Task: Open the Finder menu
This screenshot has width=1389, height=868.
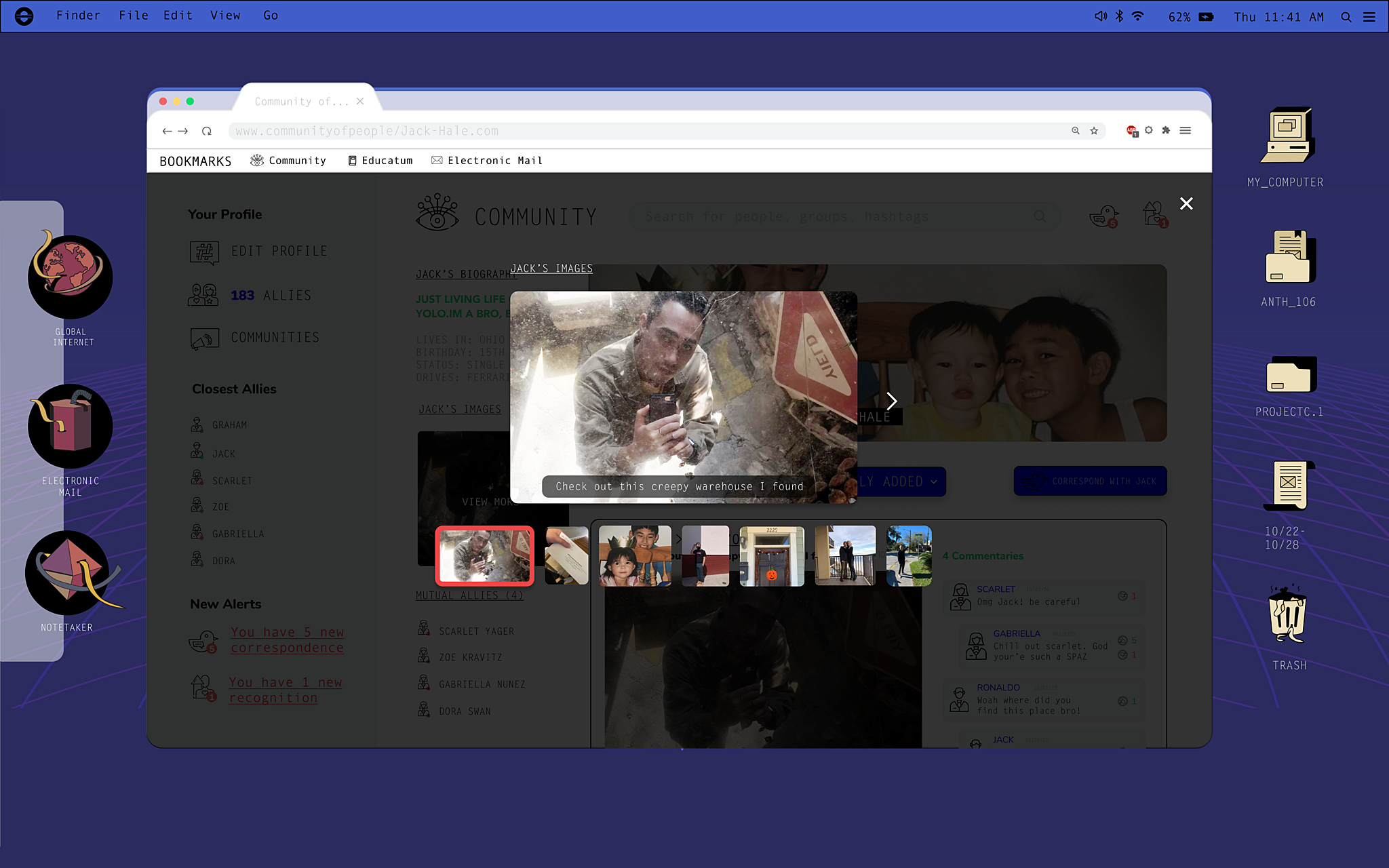Action: click(x=78, y=15)
